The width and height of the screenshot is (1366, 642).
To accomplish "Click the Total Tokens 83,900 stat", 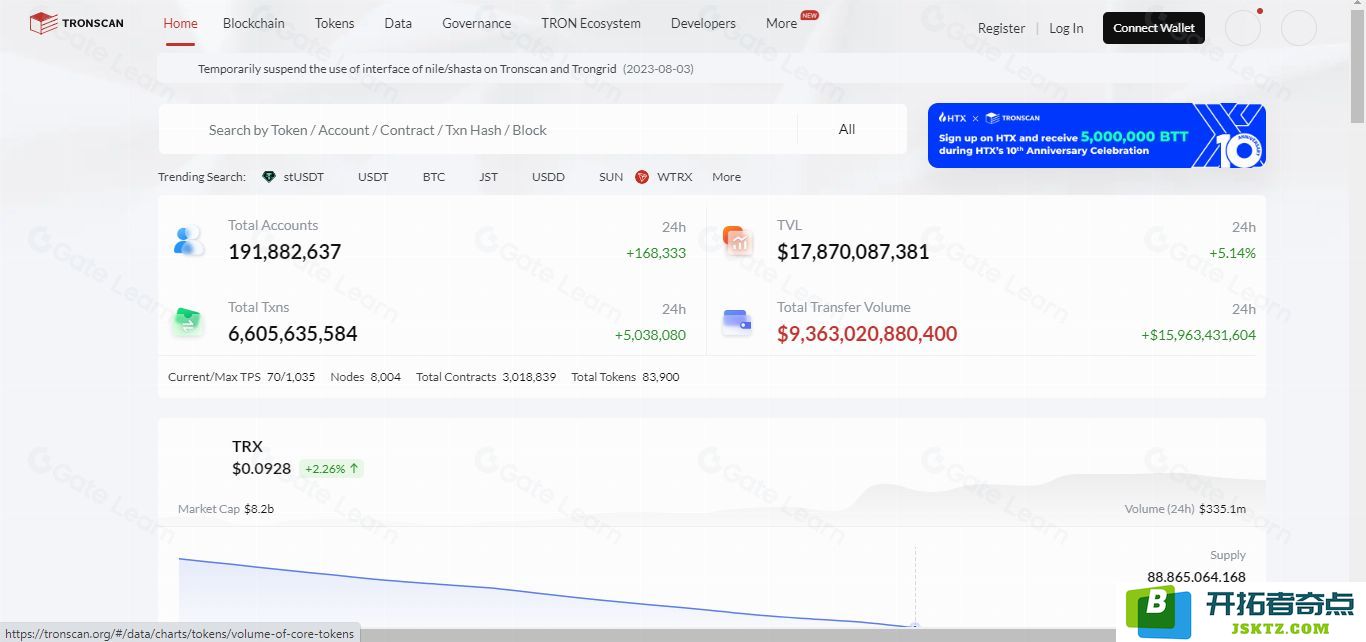I will (625, 377).
